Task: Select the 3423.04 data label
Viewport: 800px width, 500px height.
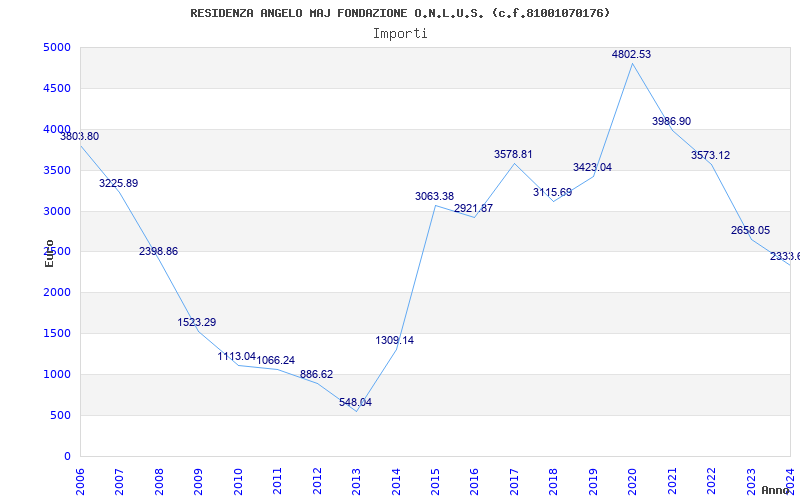Action: 592,167
